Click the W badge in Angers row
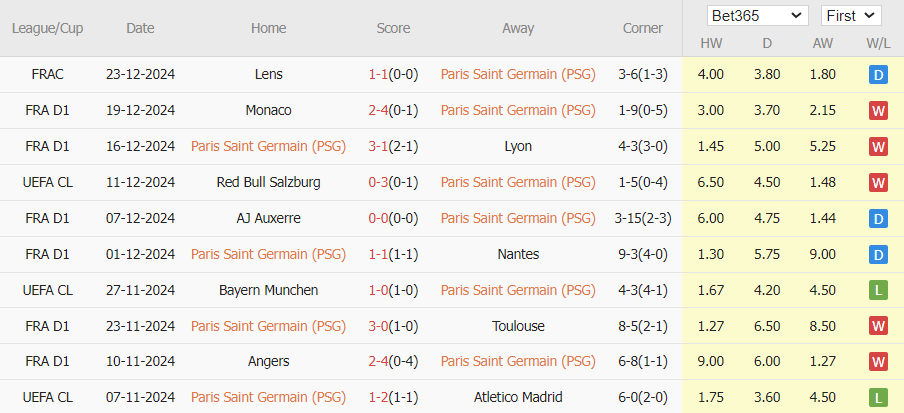This screenshot has width=904, height=413. (x=879, y=362)
